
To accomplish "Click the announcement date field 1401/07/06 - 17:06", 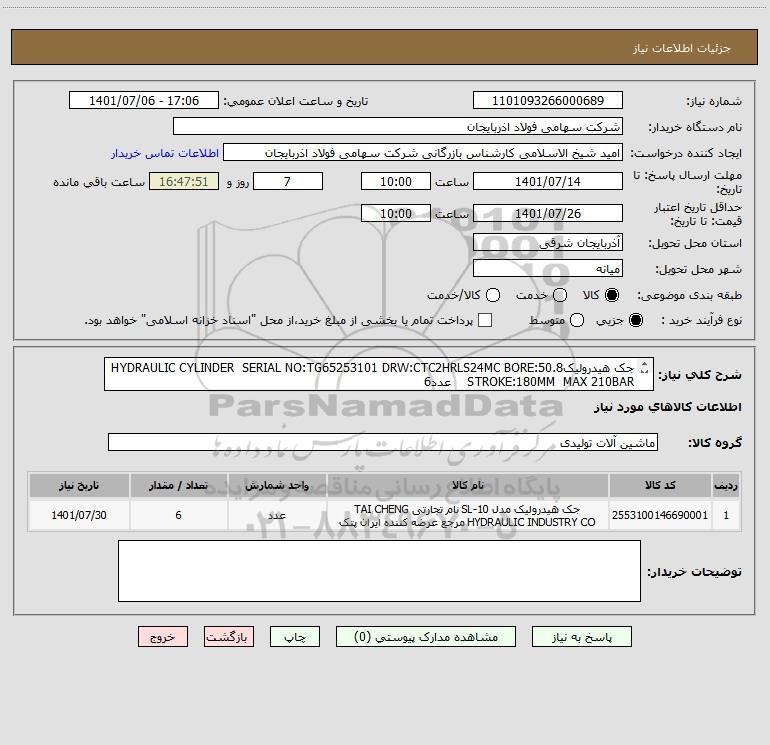I will tap(144, 100).
